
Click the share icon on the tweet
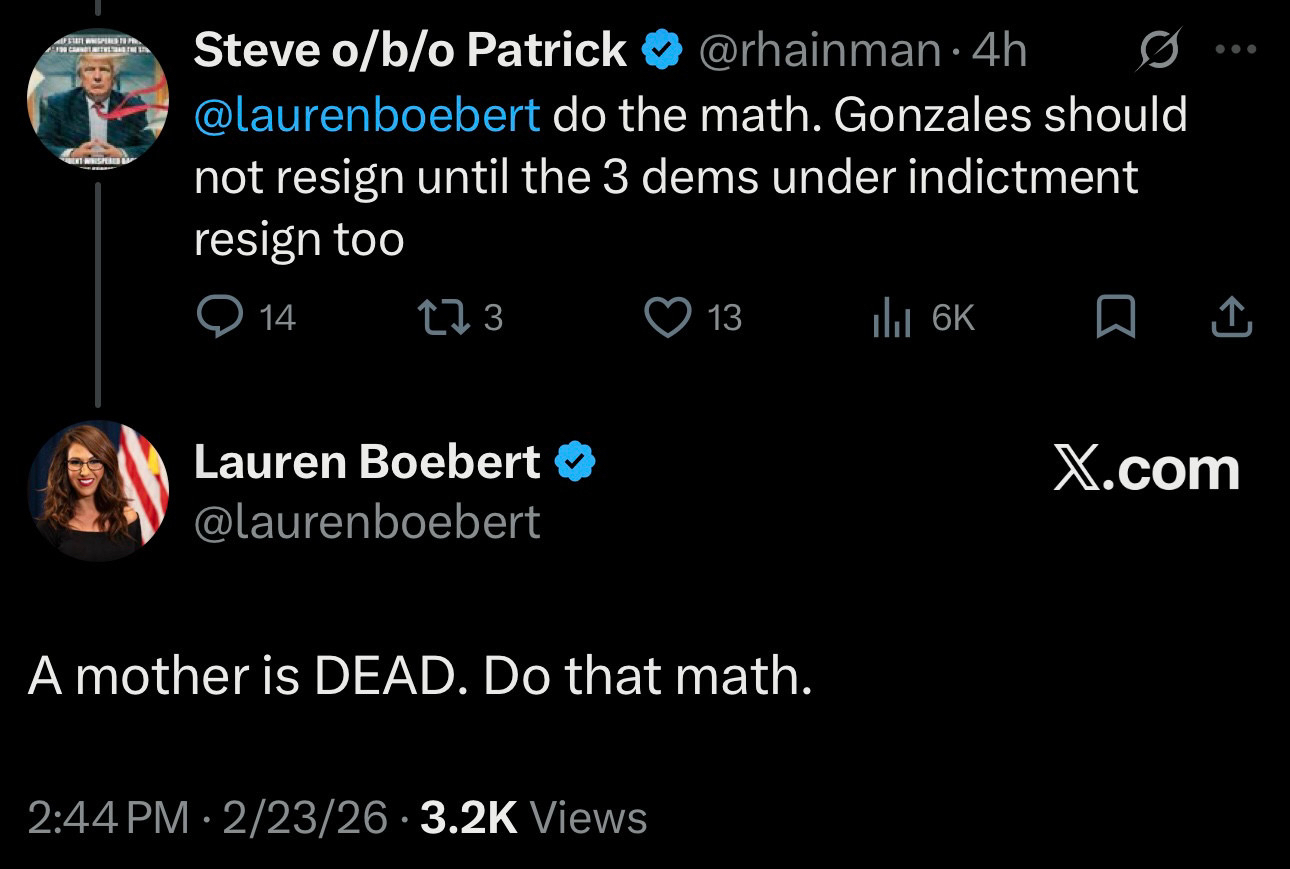pos(1231,317)
